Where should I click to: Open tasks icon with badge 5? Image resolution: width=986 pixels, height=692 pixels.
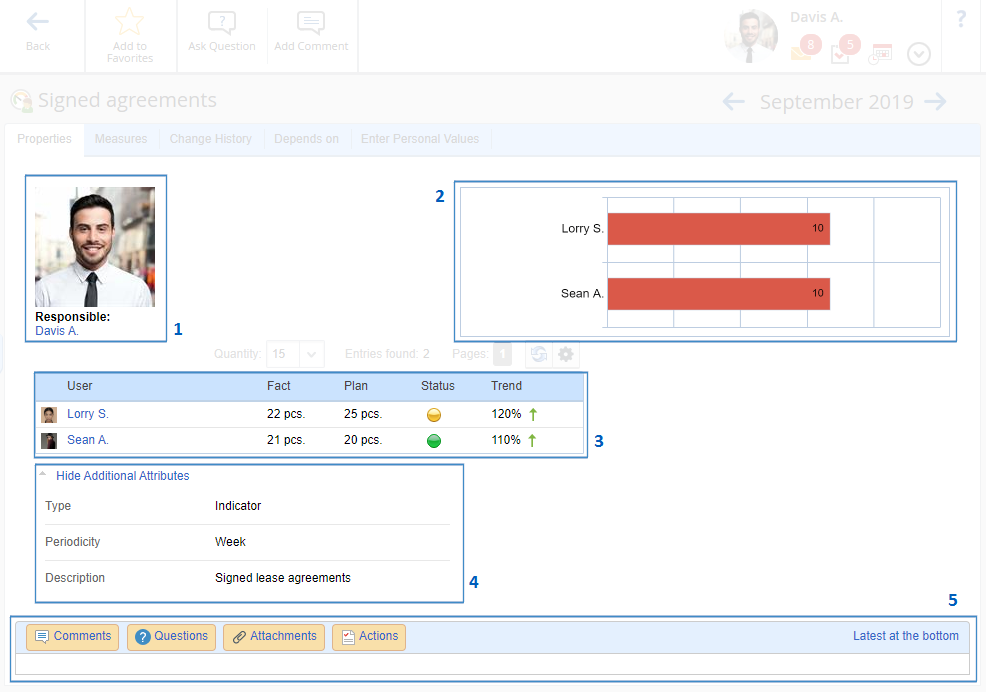tap(842, 53)
